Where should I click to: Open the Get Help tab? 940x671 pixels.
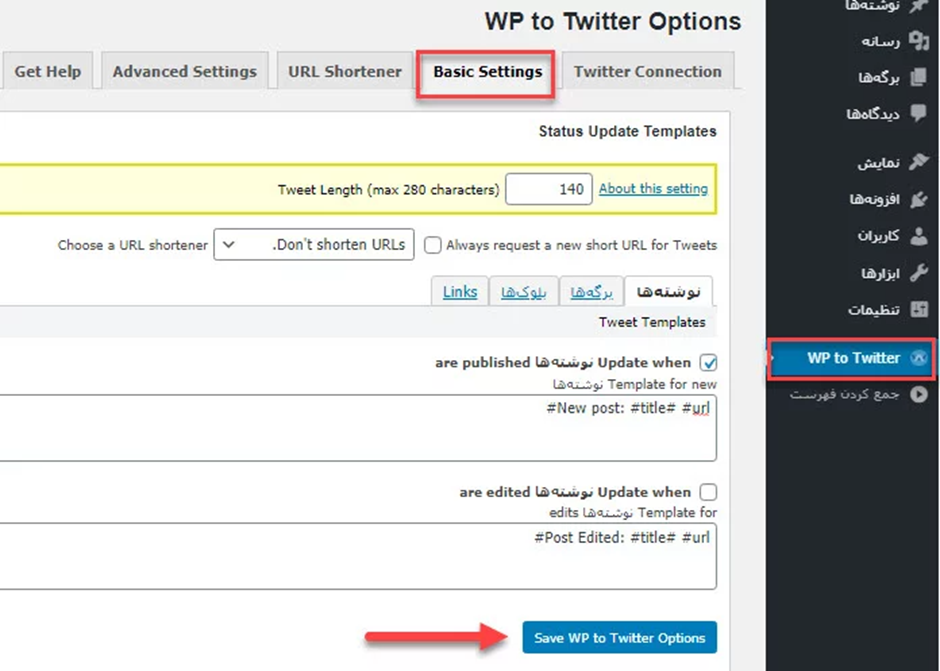(47, 71)
